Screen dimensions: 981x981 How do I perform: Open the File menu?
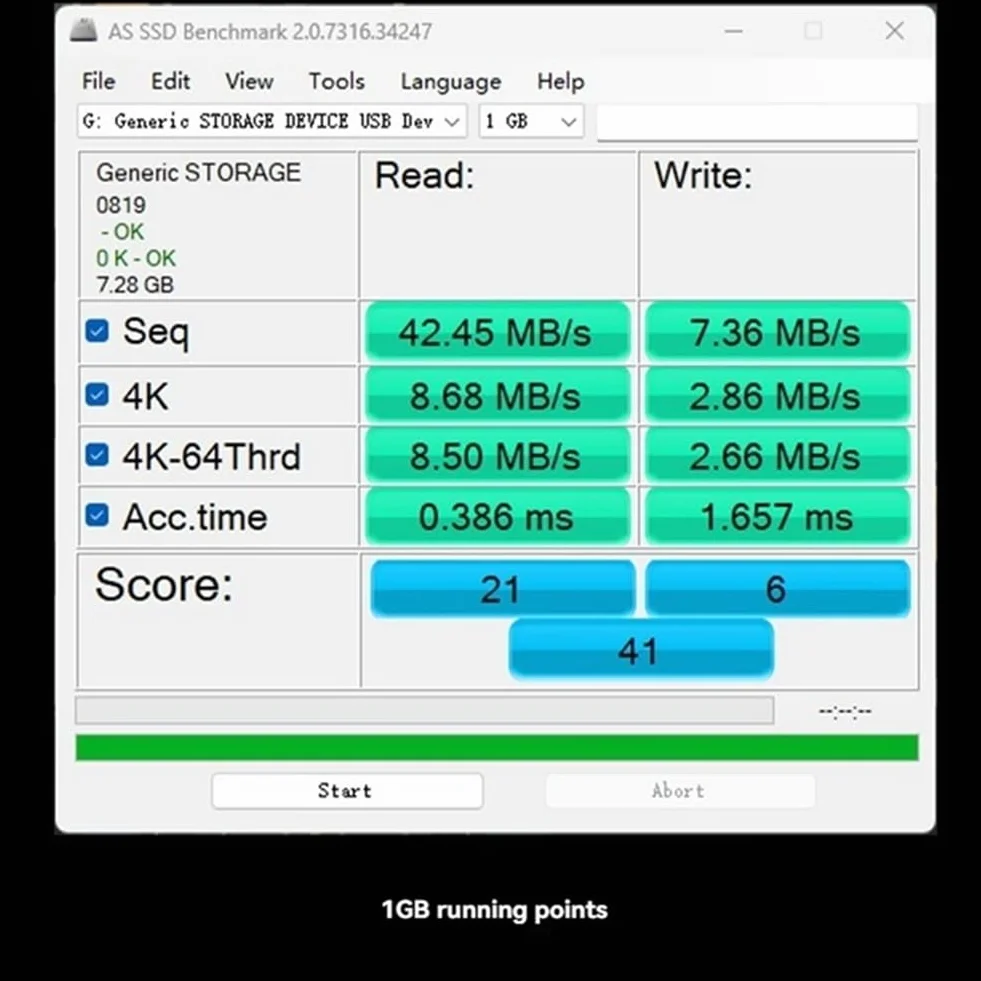[x=99, y=81]
